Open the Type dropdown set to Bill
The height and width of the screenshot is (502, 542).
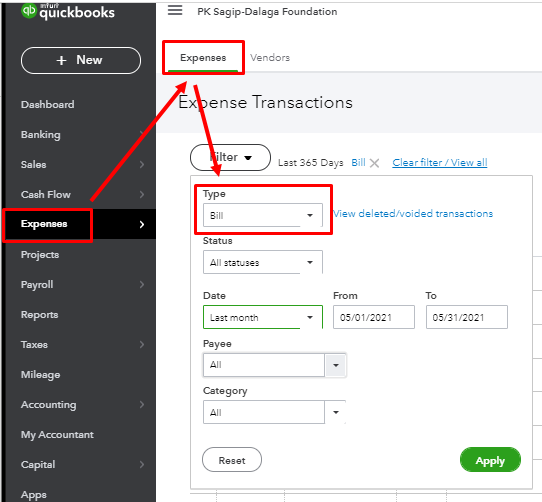263,215
